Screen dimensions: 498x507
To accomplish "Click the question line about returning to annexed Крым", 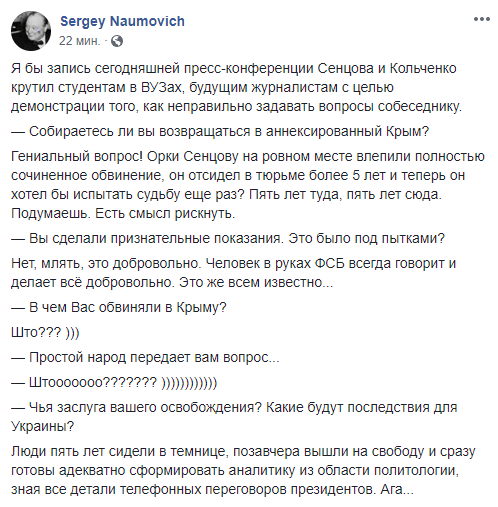I will coord(220,132).
